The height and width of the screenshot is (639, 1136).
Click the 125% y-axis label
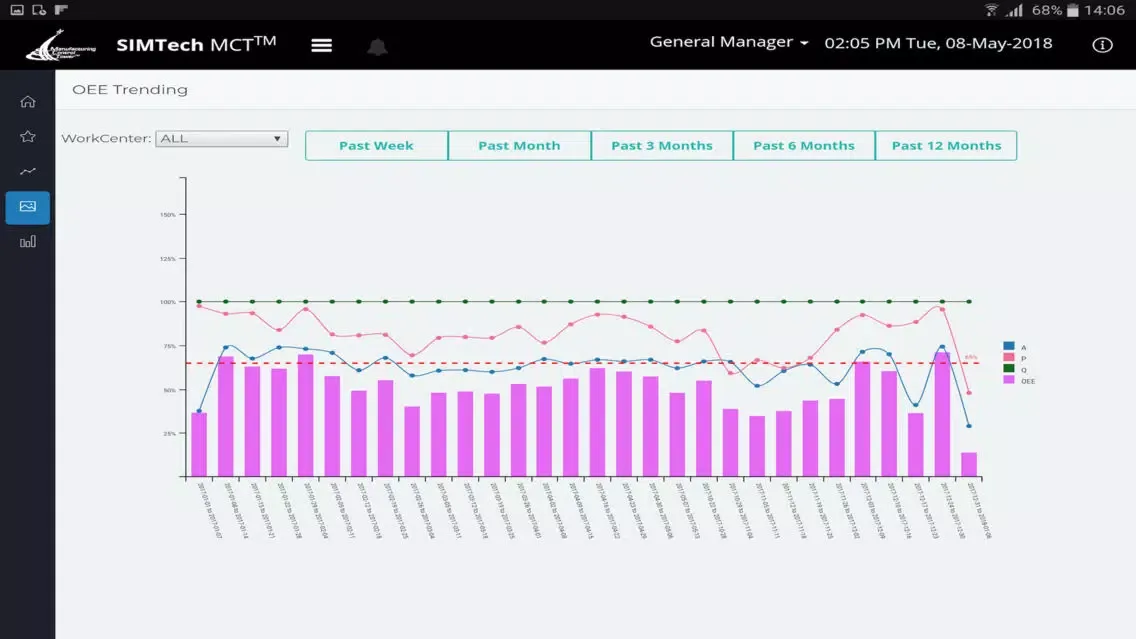pyautogui.click(x=167, y=258)
